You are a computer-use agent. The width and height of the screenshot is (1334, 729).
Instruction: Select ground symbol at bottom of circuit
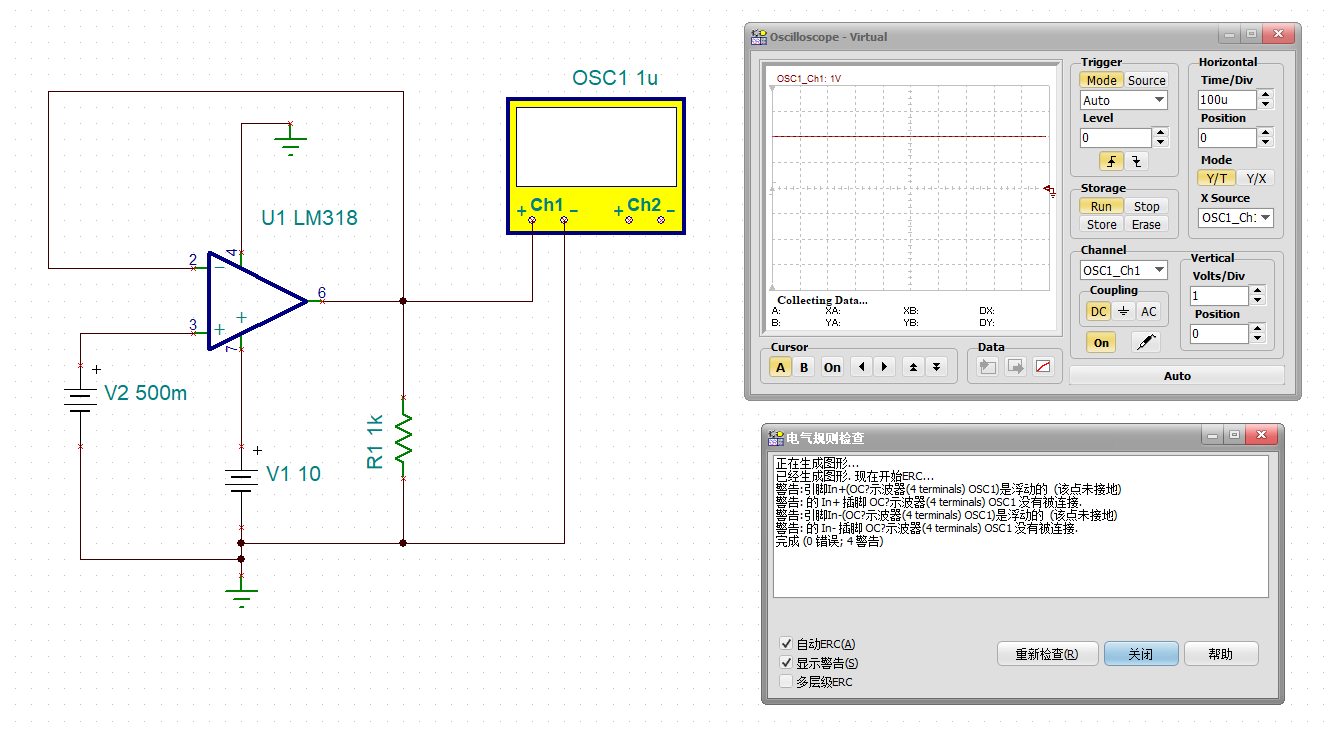pos(241,594)
